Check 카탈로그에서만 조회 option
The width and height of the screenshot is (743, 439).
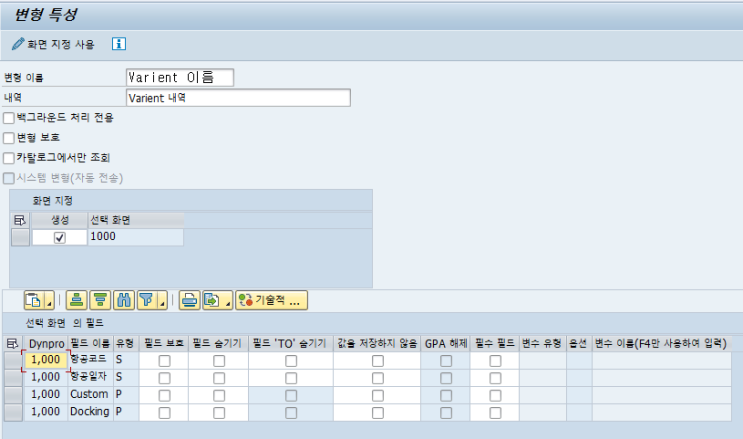pos(9,158)
